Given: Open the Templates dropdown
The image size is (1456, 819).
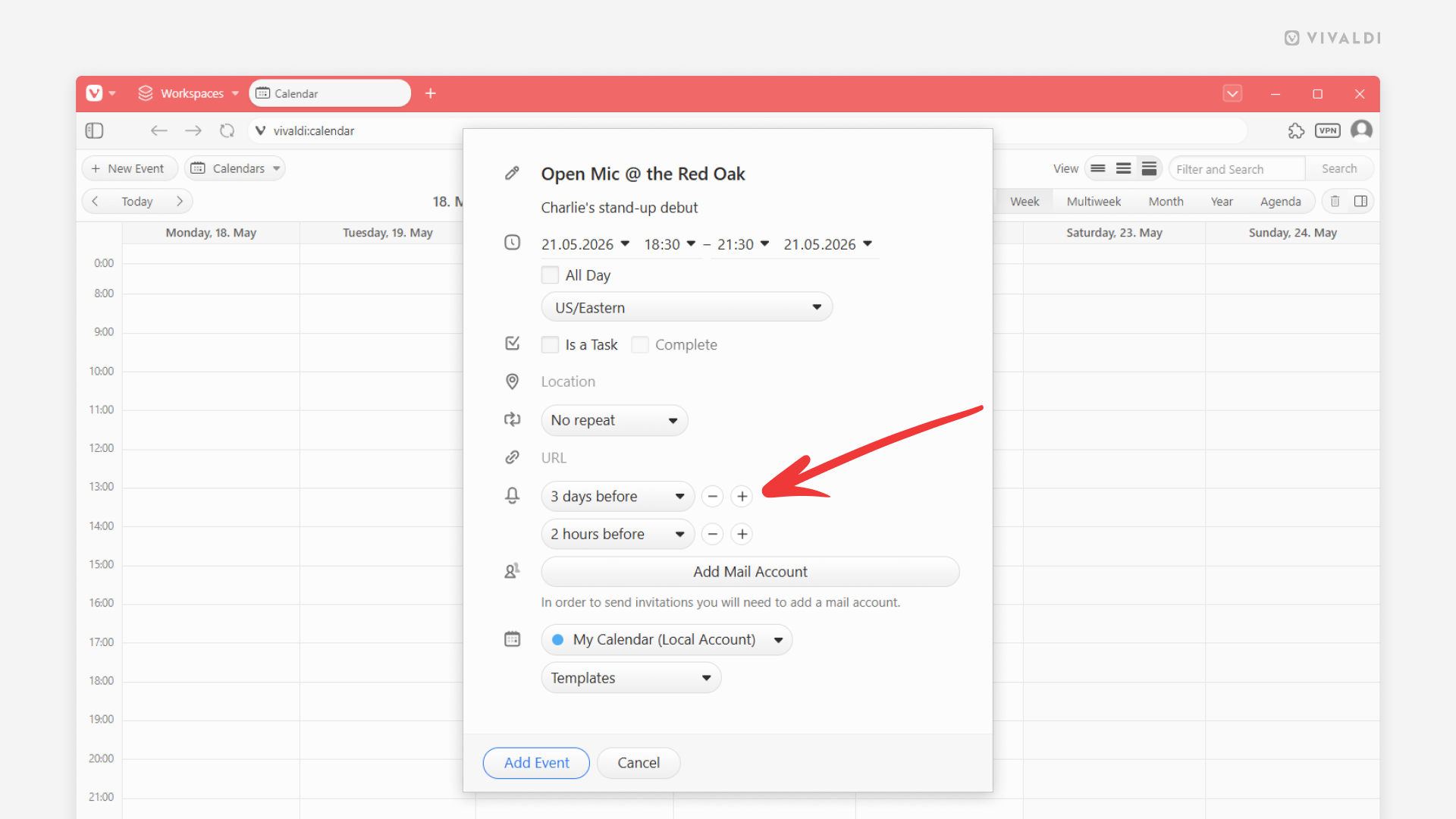Looking at the screenshot, I should click(x=630, y=677).
